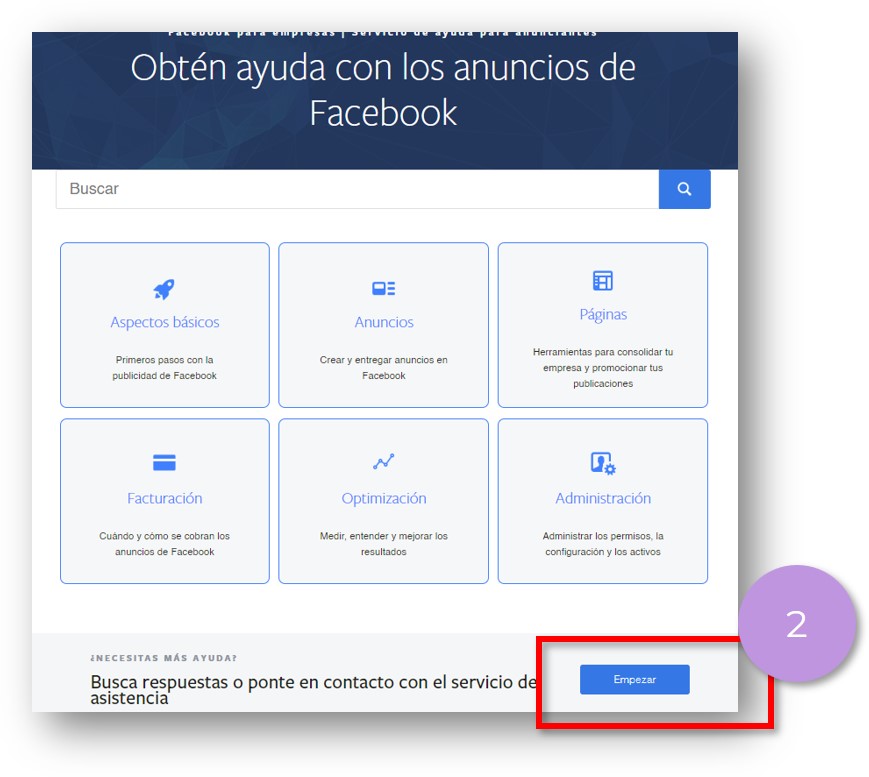
Task: Open the Aspectos básicos link
Action: coord(165,322)
